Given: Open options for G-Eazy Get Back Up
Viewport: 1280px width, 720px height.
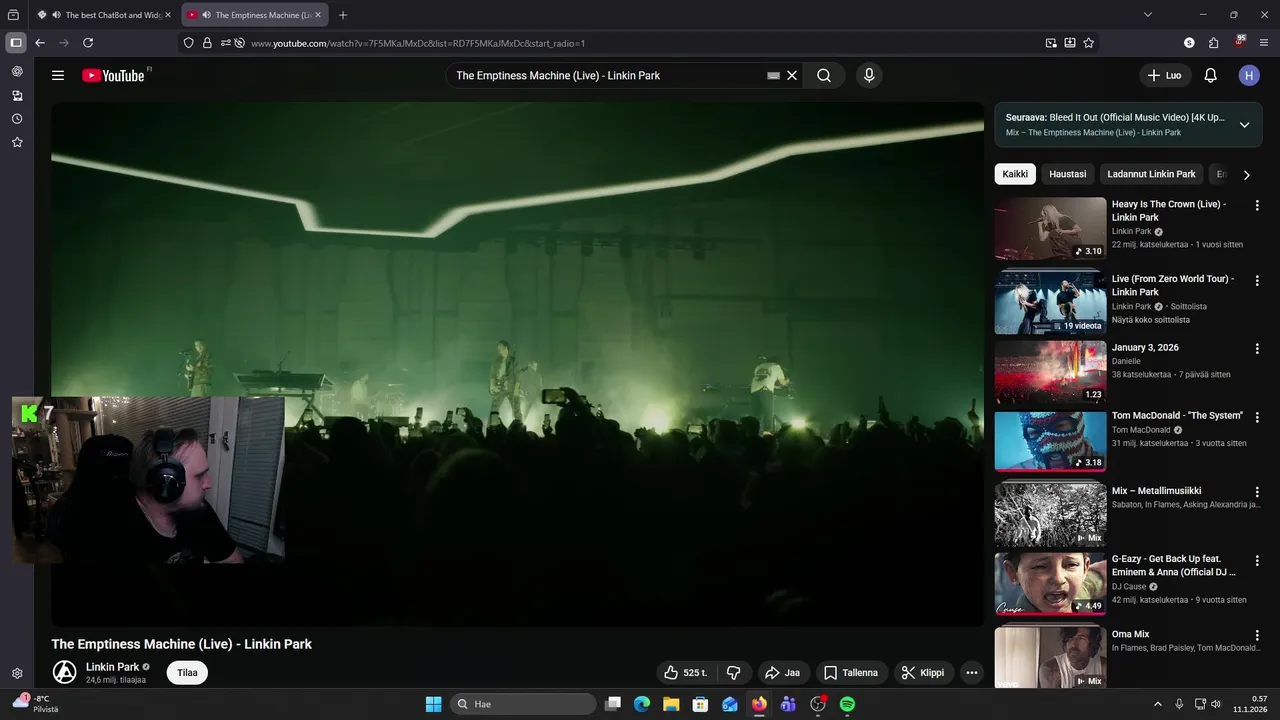Looking at the screenshot, I should [1257, 561].
